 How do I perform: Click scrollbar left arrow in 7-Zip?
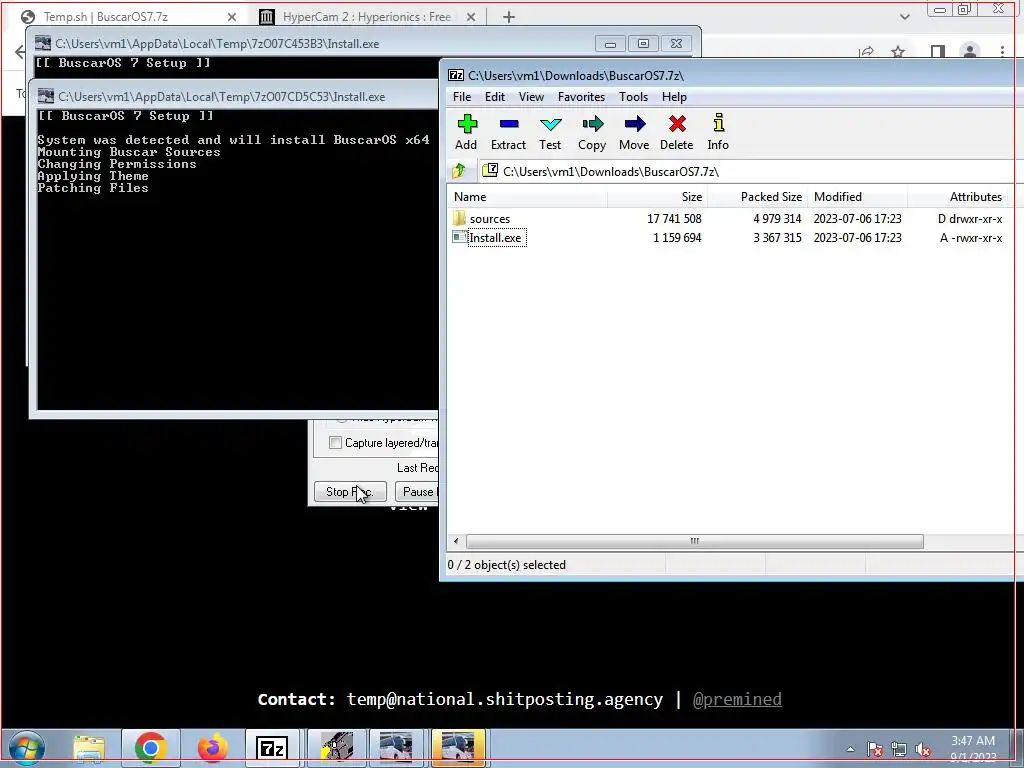(x=456, y=541)
